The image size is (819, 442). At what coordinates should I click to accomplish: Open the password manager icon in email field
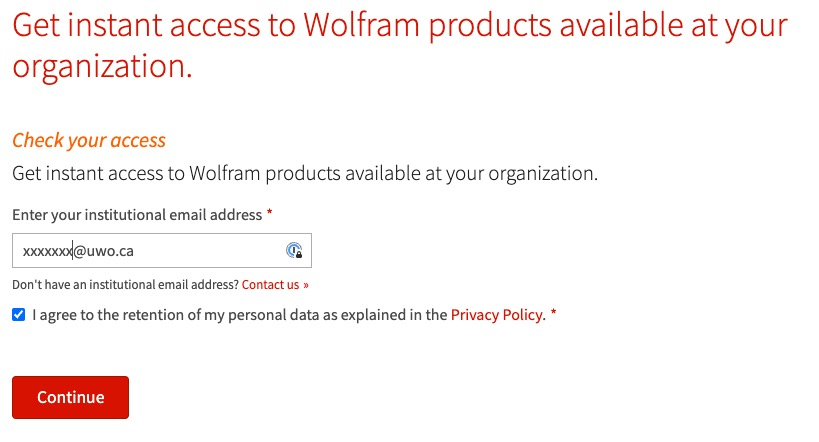pos(294,250)
